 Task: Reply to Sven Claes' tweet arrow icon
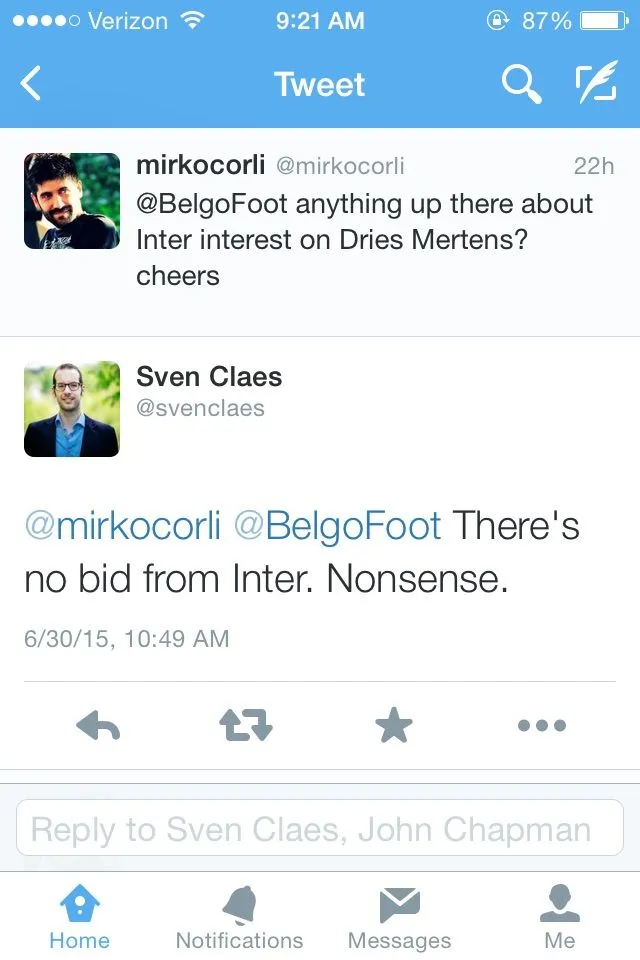point(98,726)
